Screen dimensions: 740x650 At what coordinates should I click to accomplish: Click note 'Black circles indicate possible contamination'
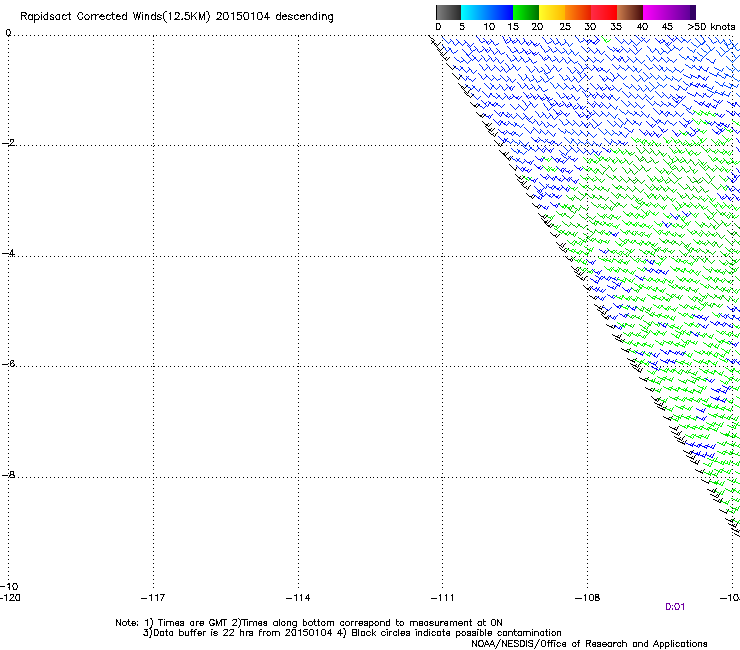coord(456,633)
